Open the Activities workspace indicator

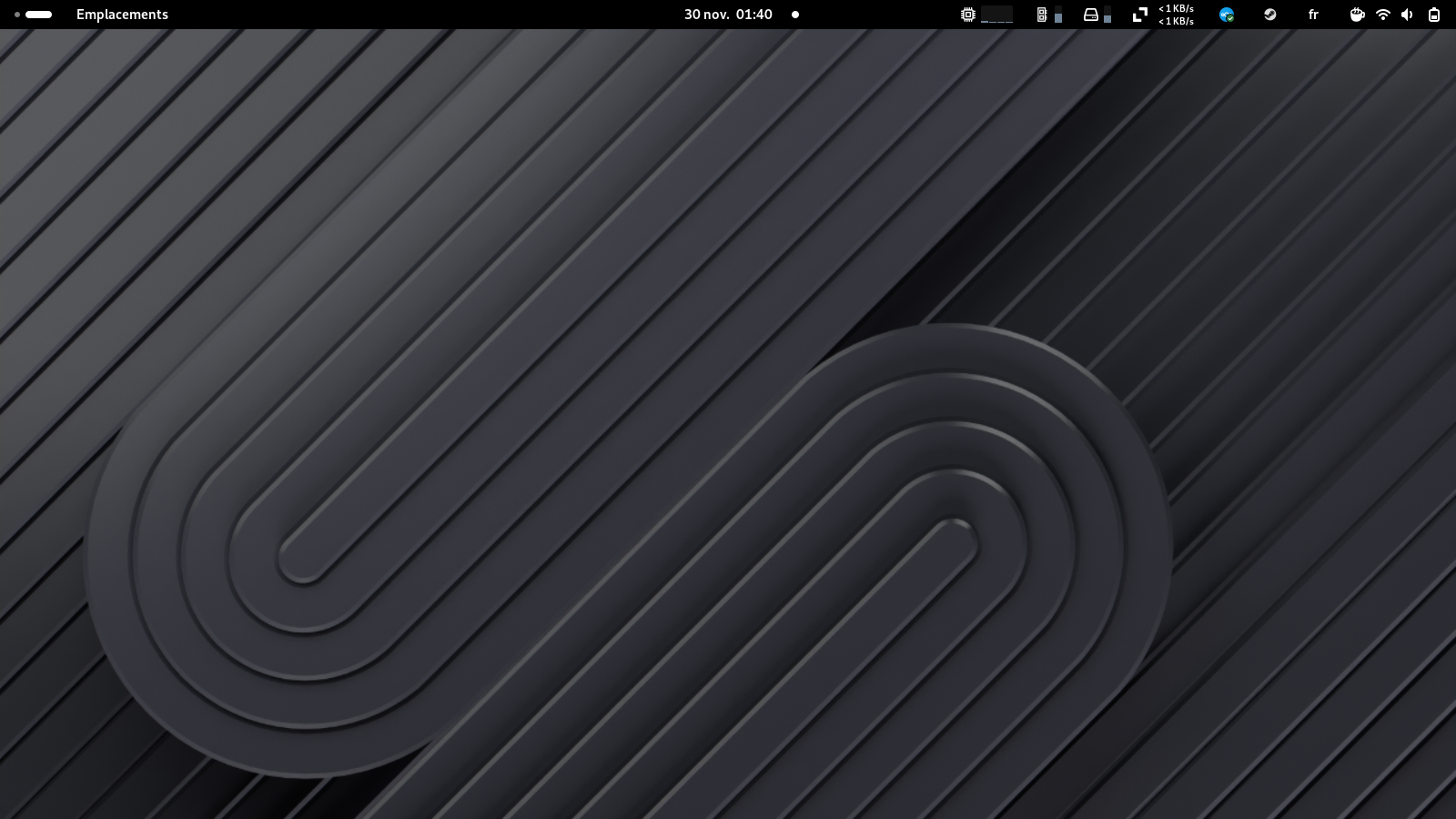(x=33, y=15)
